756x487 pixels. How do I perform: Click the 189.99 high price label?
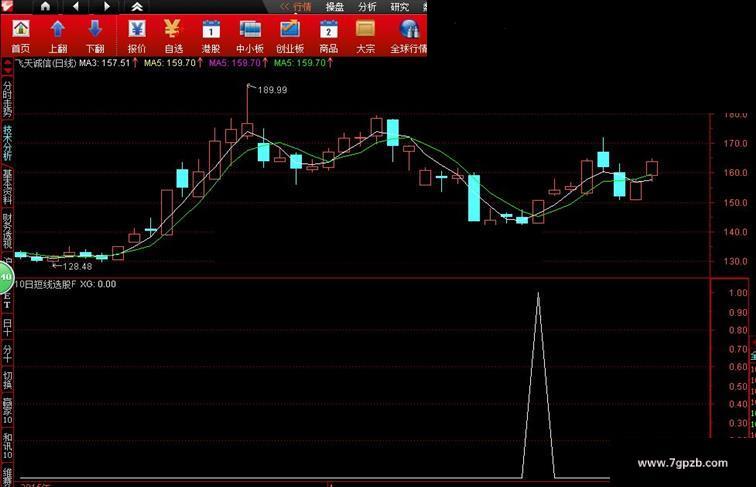272,90
